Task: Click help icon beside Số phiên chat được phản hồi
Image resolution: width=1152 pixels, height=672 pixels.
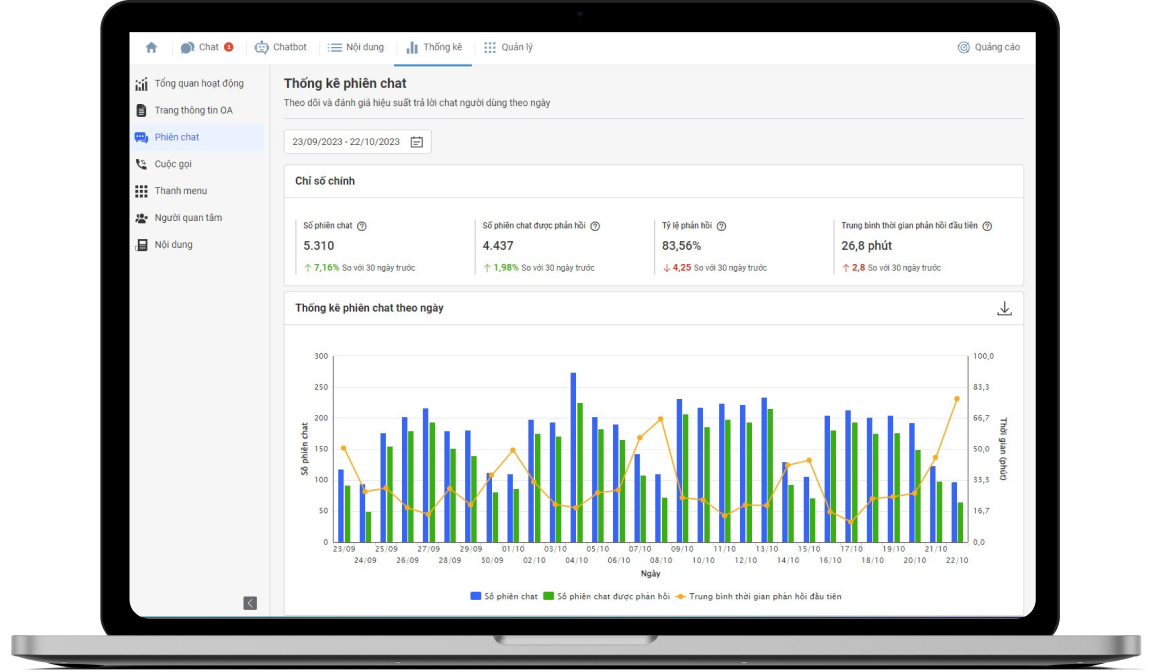Action: tap(595, 226)
